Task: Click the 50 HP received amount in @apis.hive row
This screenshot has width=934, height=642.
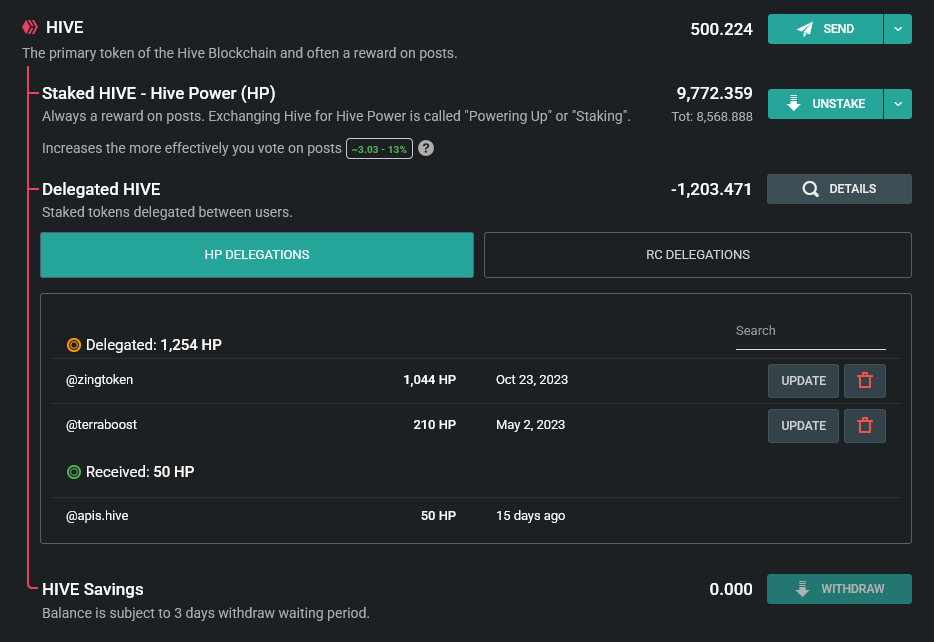Action: [x=438, y=516]
